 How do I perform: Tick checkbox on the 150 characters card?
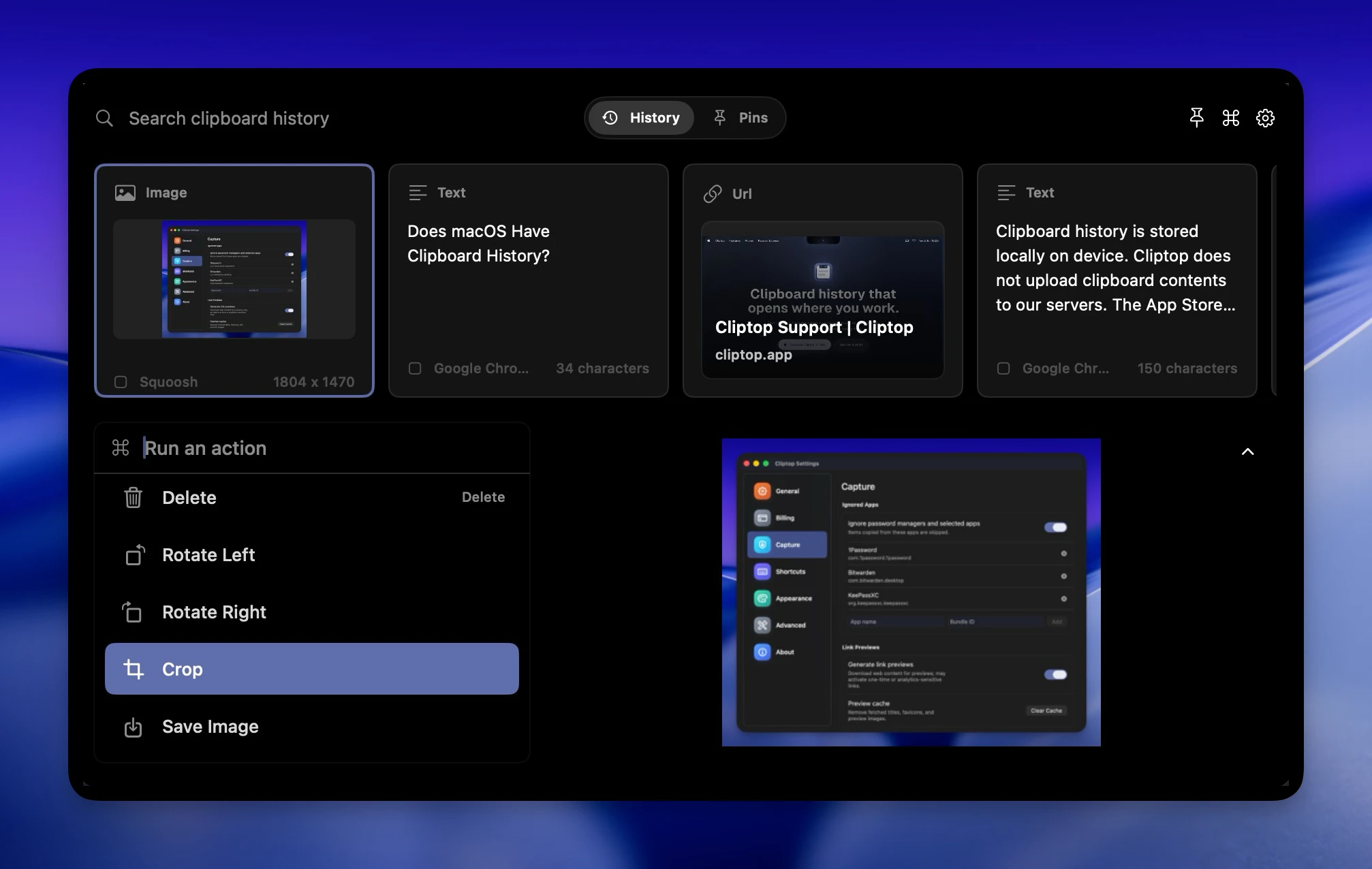(x=1003, y=368)
